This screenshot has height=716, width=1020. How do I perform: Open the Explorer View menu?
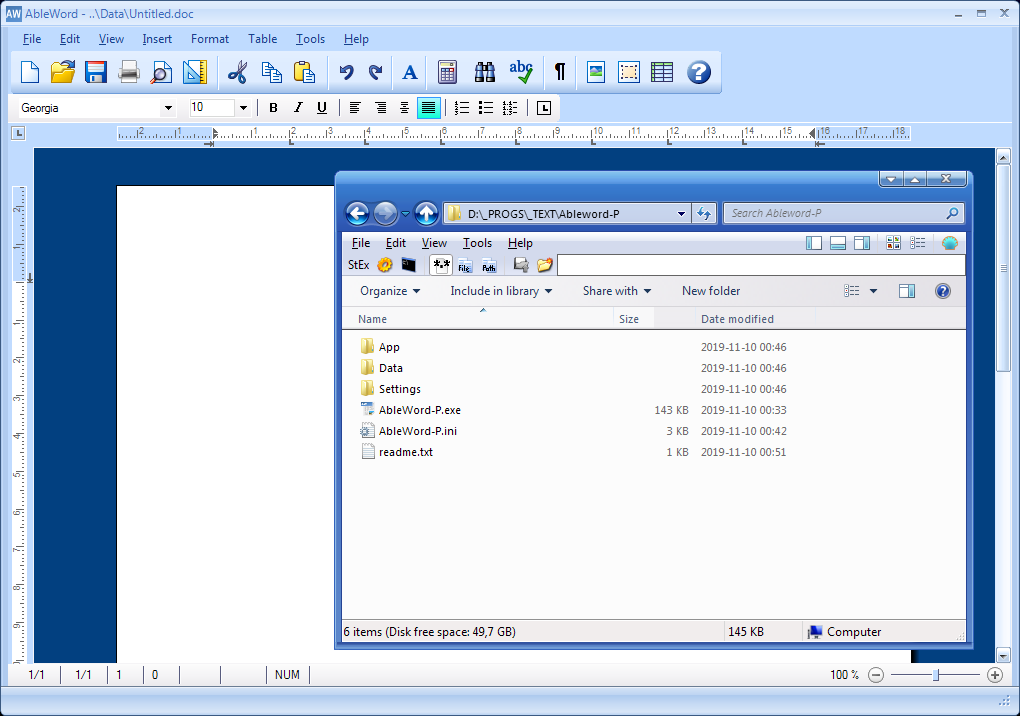click(434, 243)
